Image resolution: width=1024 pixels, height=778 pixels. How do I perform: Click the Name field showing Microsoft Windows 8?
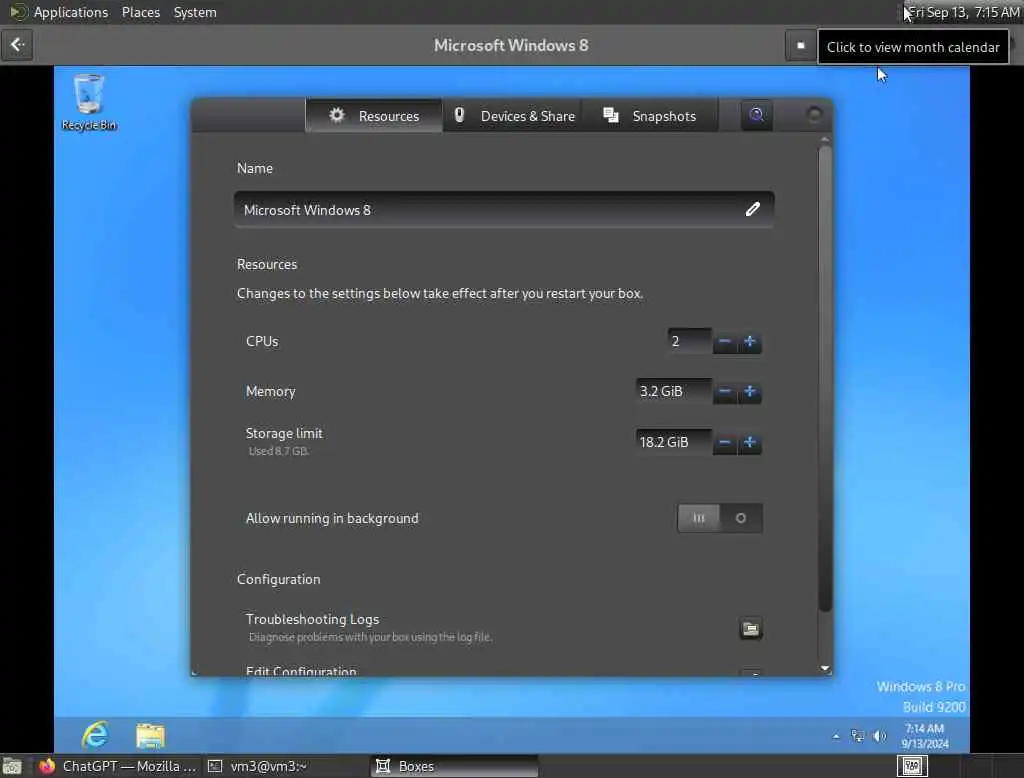(x=504, y=210)
